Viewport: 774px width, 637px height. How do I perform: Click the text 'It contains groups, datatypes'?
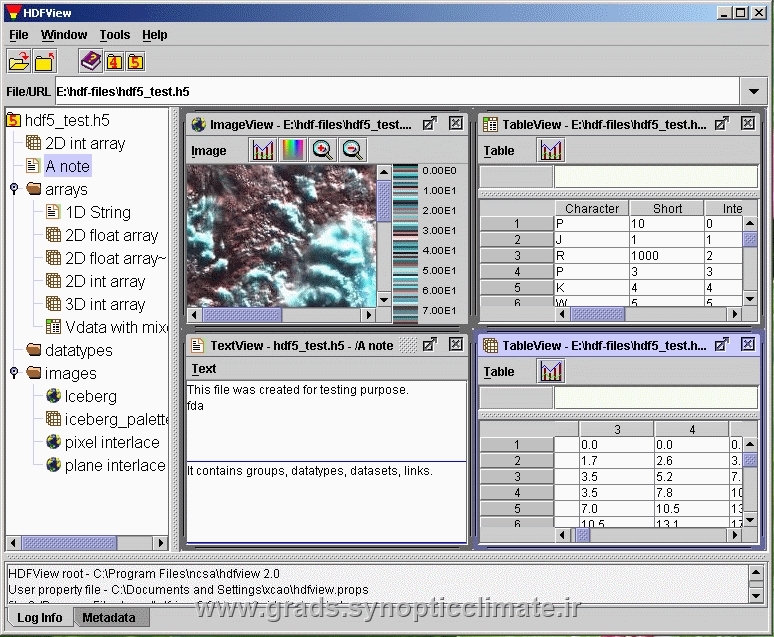[x=310, y=471]
